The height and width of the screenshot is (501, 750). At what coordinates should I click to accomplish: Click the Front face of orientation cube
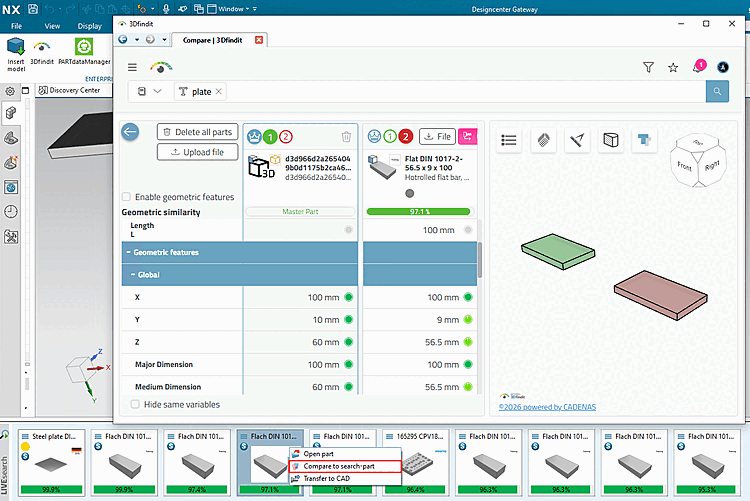pyautogui.click(x=684, y=166)
